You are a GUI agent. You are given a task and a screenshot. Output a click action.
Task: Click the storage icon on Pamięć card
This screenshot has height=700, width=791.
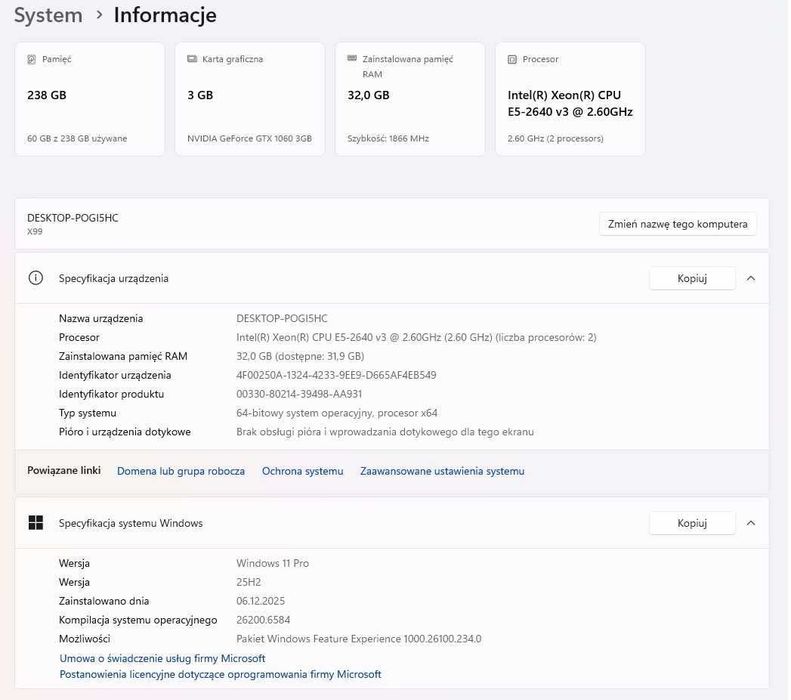[33, 60]
